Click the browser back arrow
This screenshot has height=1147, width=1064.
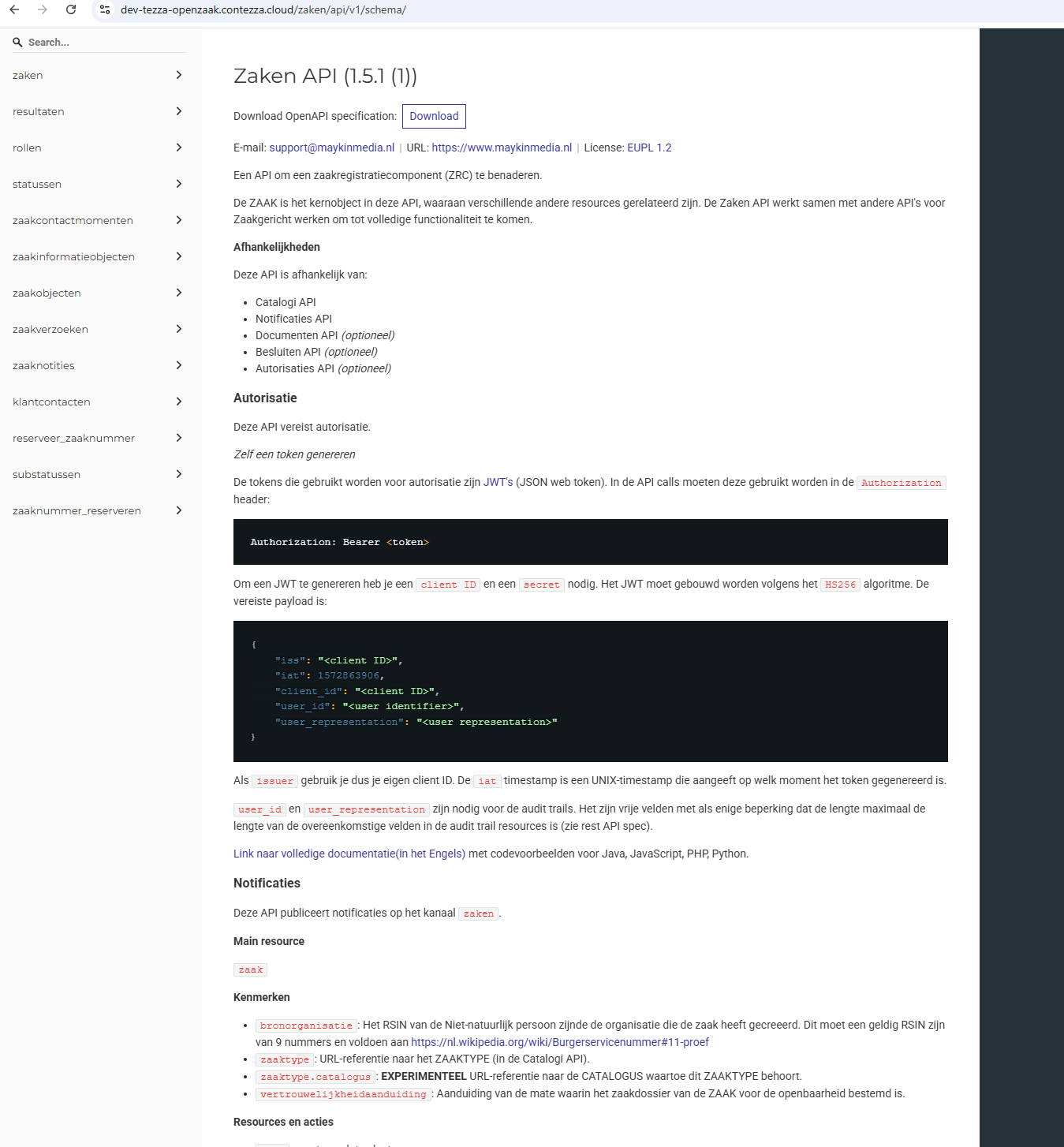[14, 9]
